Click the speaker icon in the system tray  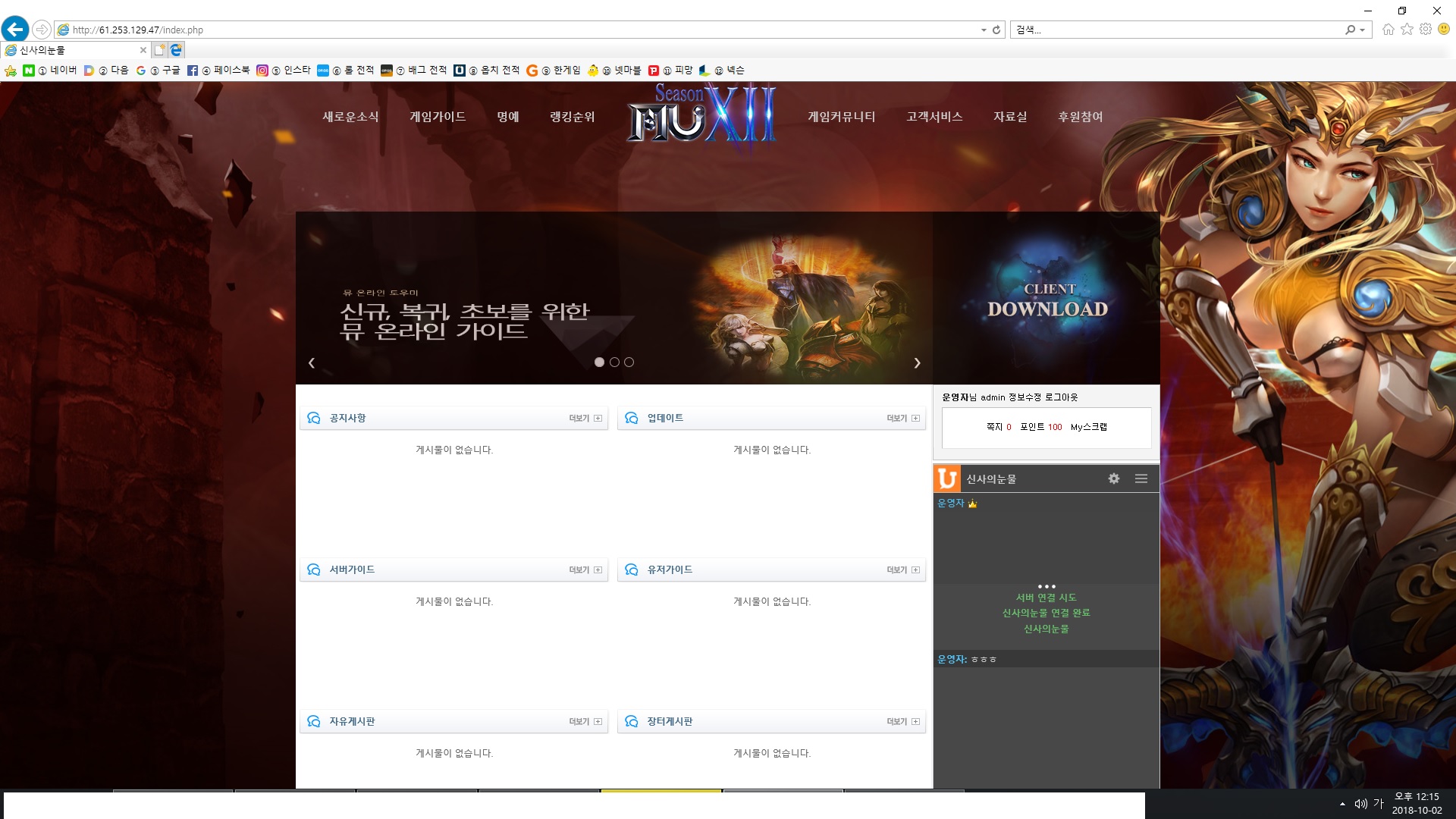point(1362,802)
